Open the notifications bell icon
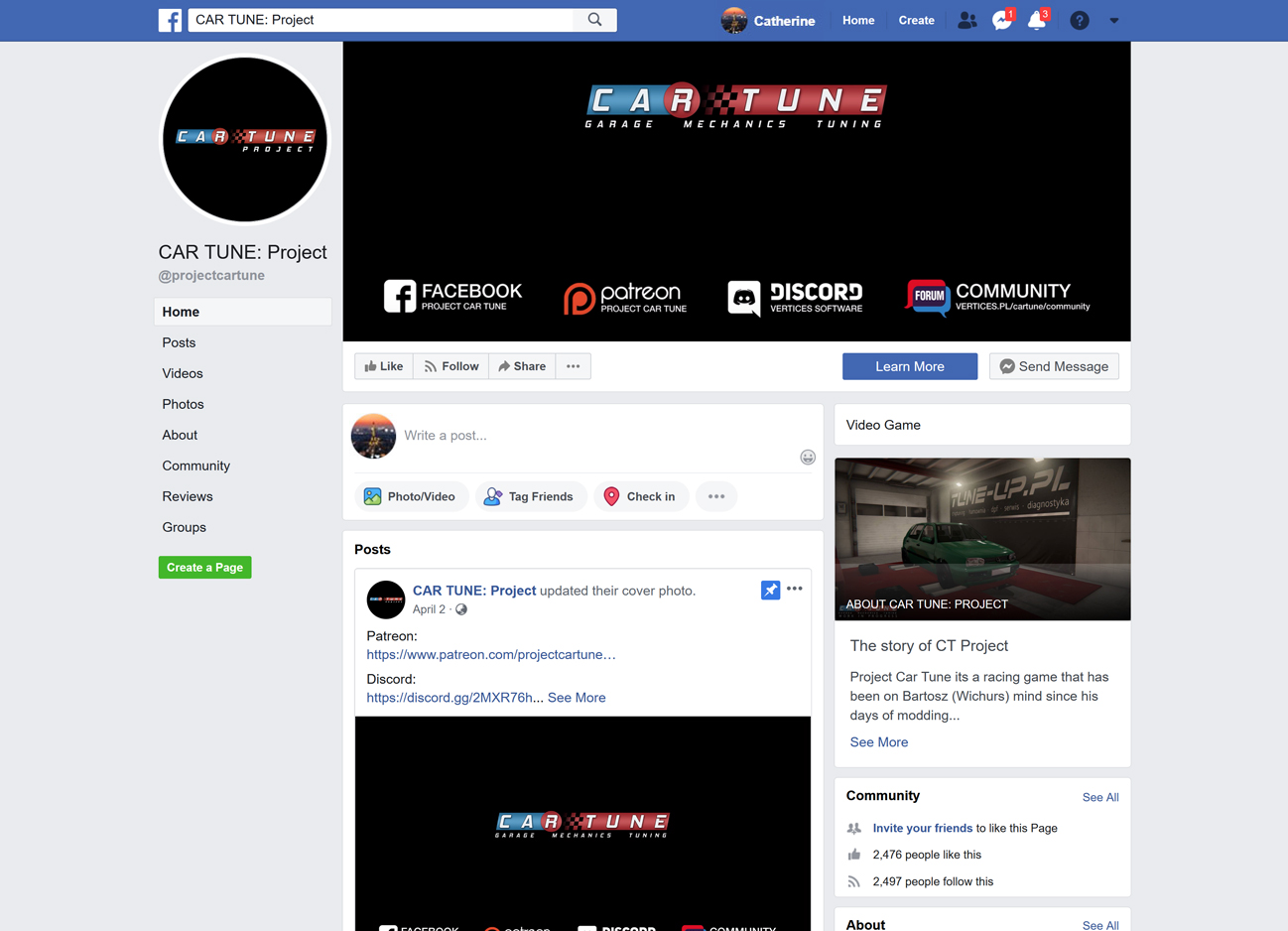Screen dimensions: 1288x931 point(1036,21)
